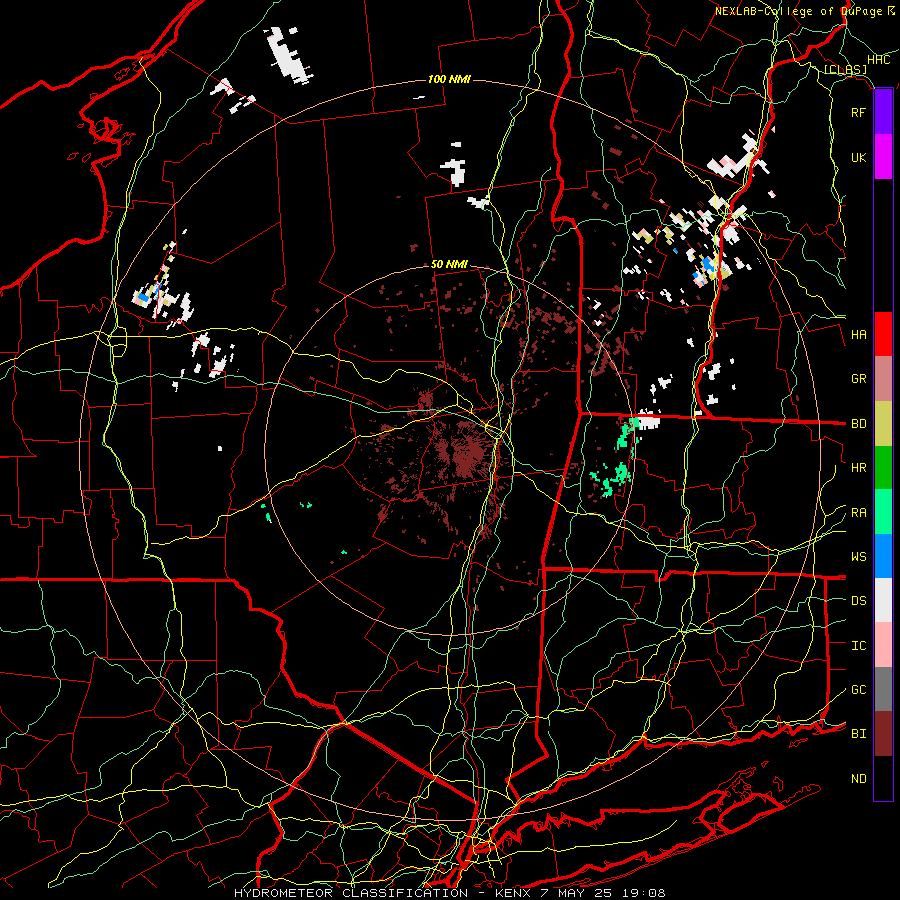900x900 pixels.
Task: Pick the RA light-green legend block
Action: [883, 512]
